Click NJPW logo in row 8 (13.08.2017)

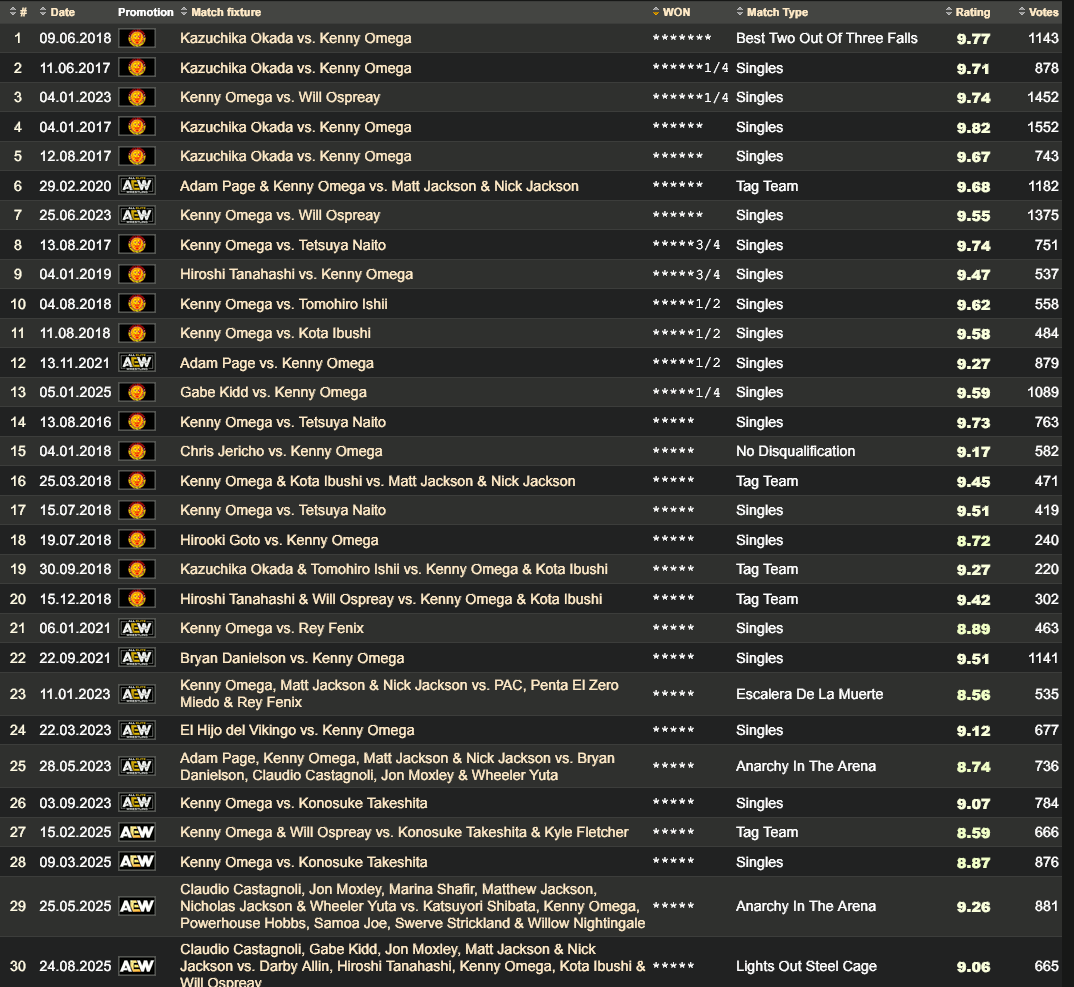(x=137, y=245)
